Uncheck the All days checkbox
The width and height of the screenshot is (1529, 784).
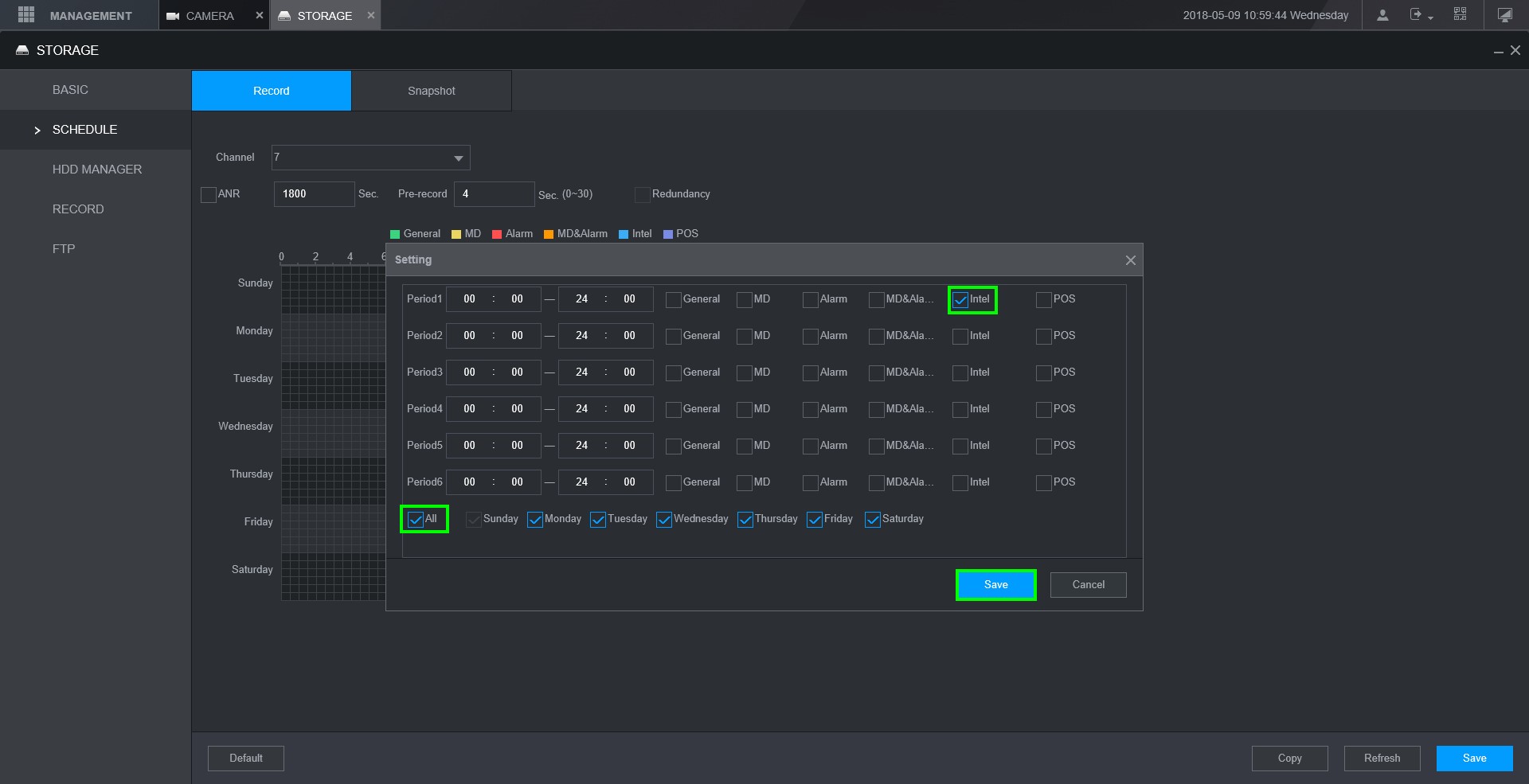tap(415, 520)
